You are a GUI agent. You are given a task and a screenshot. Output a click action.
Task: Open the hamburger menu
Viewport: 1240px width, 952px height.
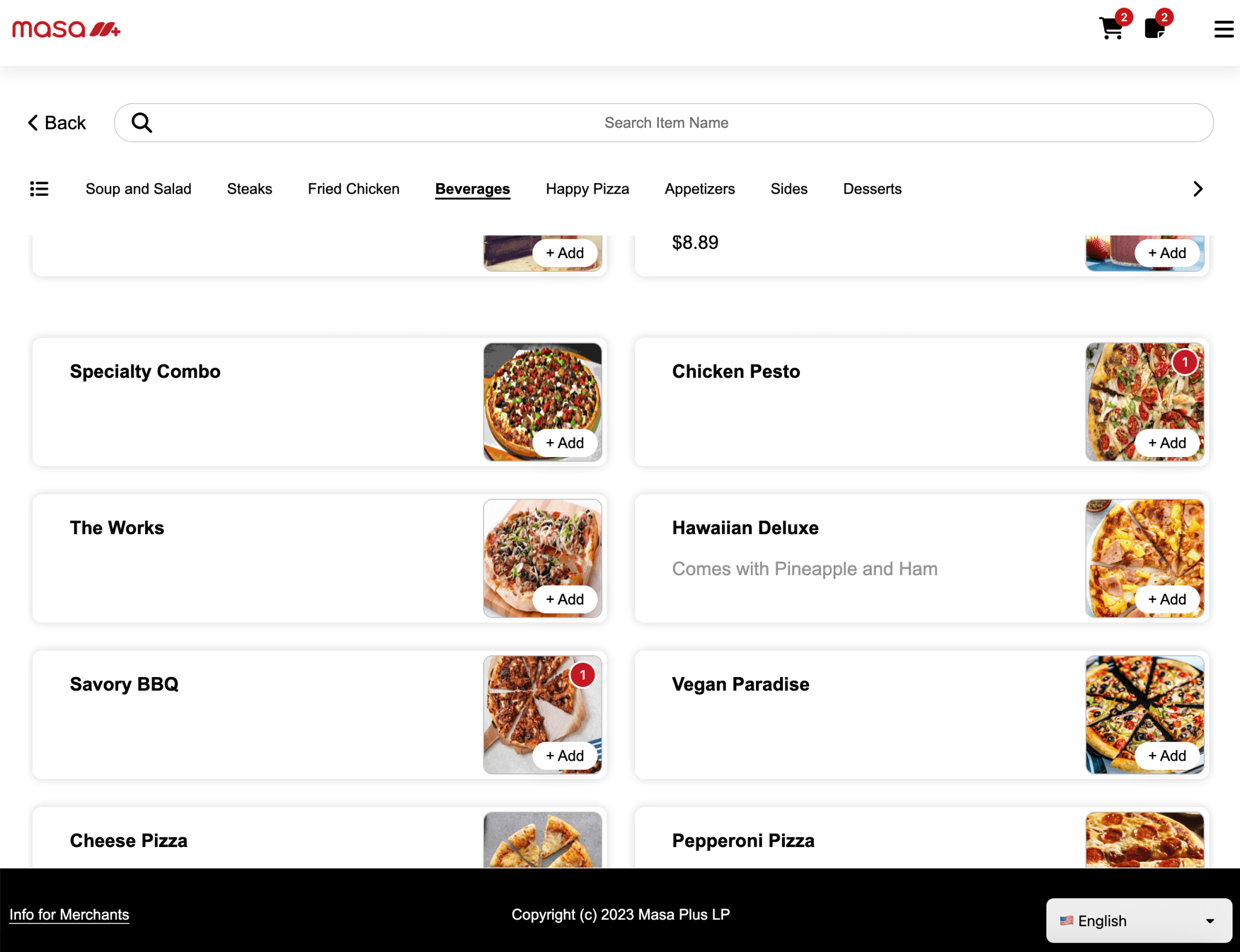1223,29
